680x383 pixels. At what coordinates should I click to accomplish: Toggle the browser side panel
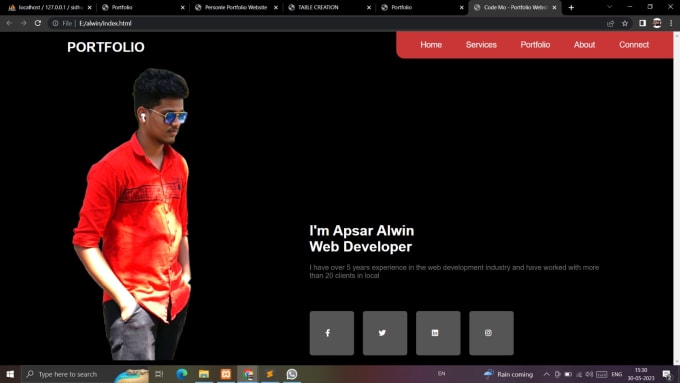[642, 23]
